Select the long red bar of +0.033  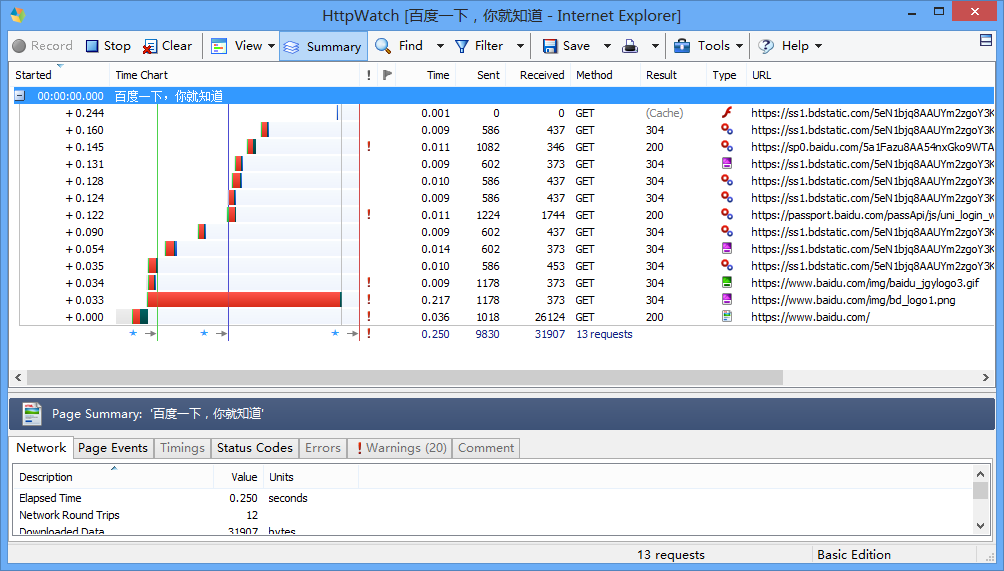point(244,300)
